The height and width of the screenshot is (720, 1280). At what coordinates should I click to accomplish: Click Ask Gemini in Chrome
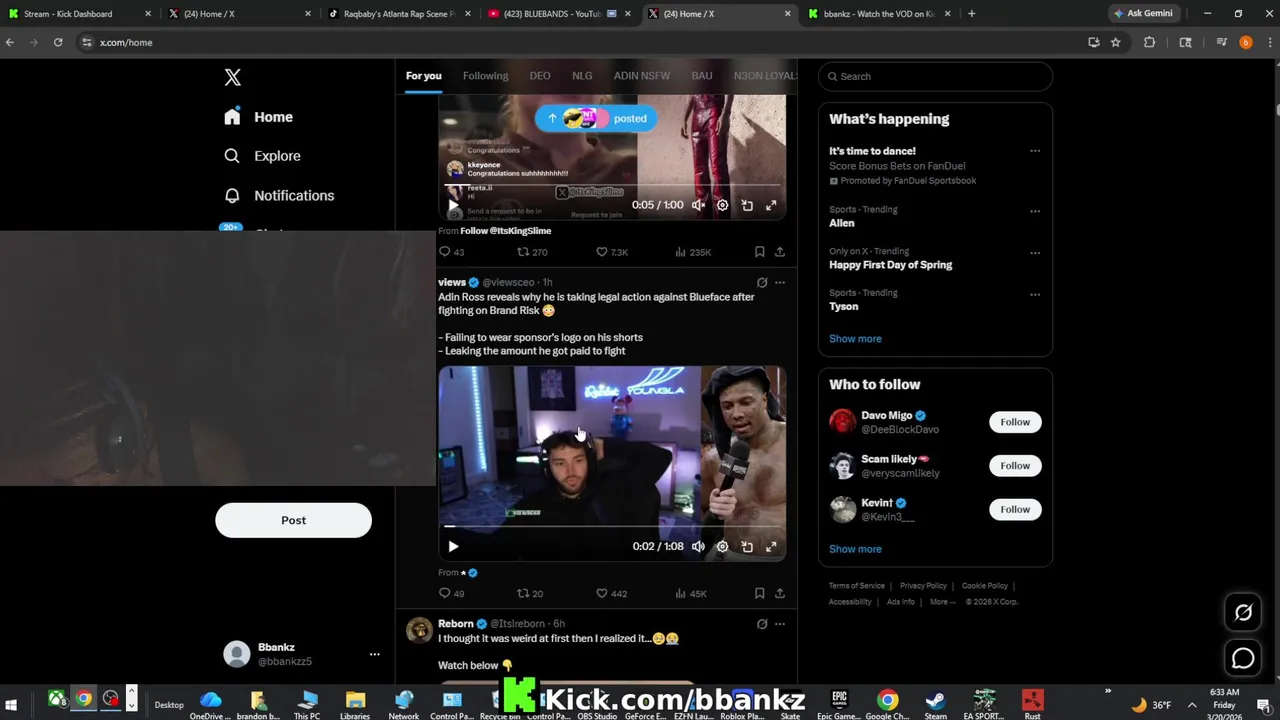coord(1144,13)
